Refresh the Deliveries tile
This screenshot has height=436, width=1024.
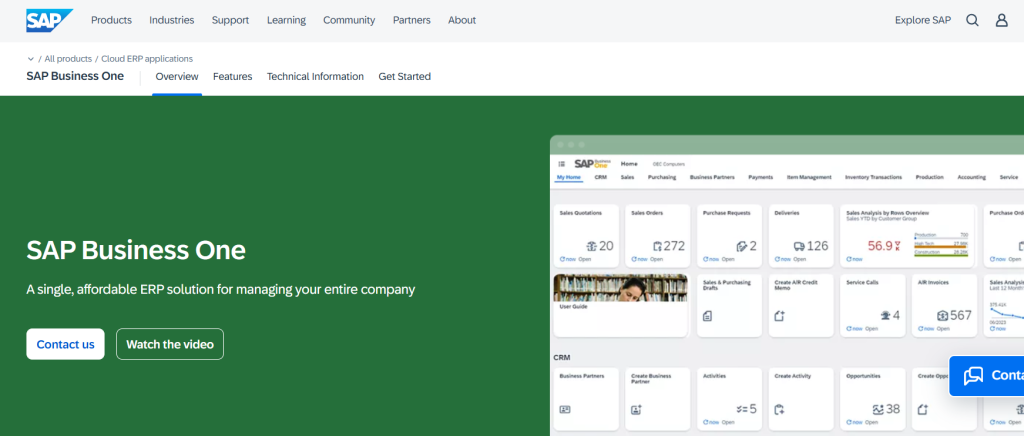pos(782,259)
